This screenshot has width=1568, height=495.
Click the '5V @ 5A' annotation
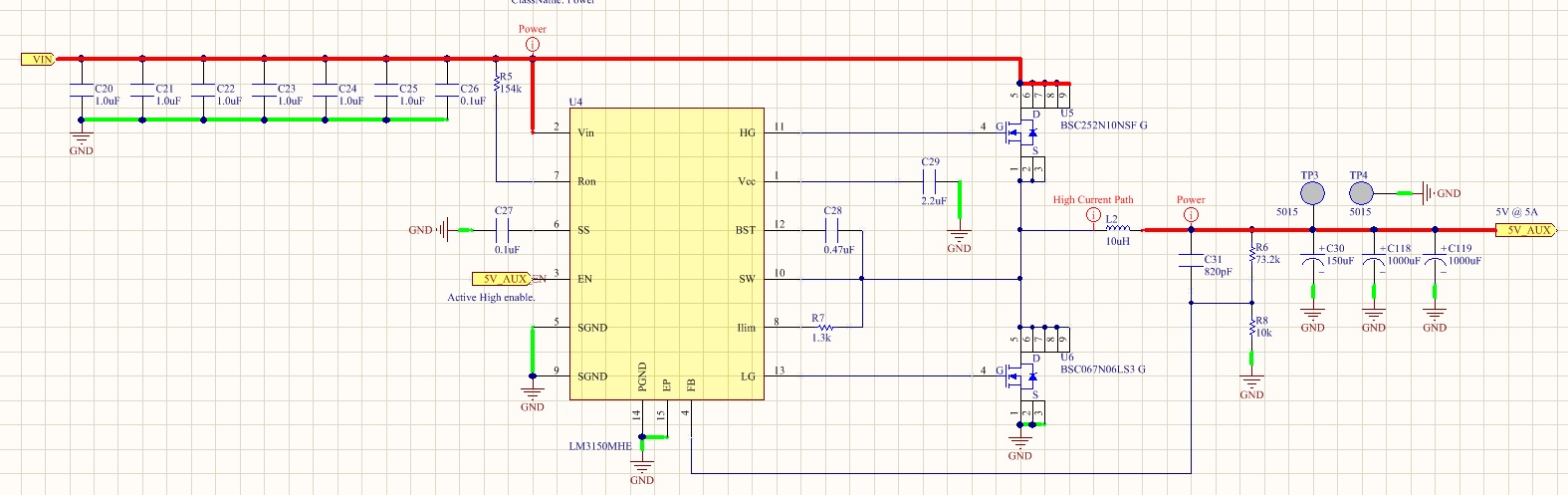(x=1516, y=212)
